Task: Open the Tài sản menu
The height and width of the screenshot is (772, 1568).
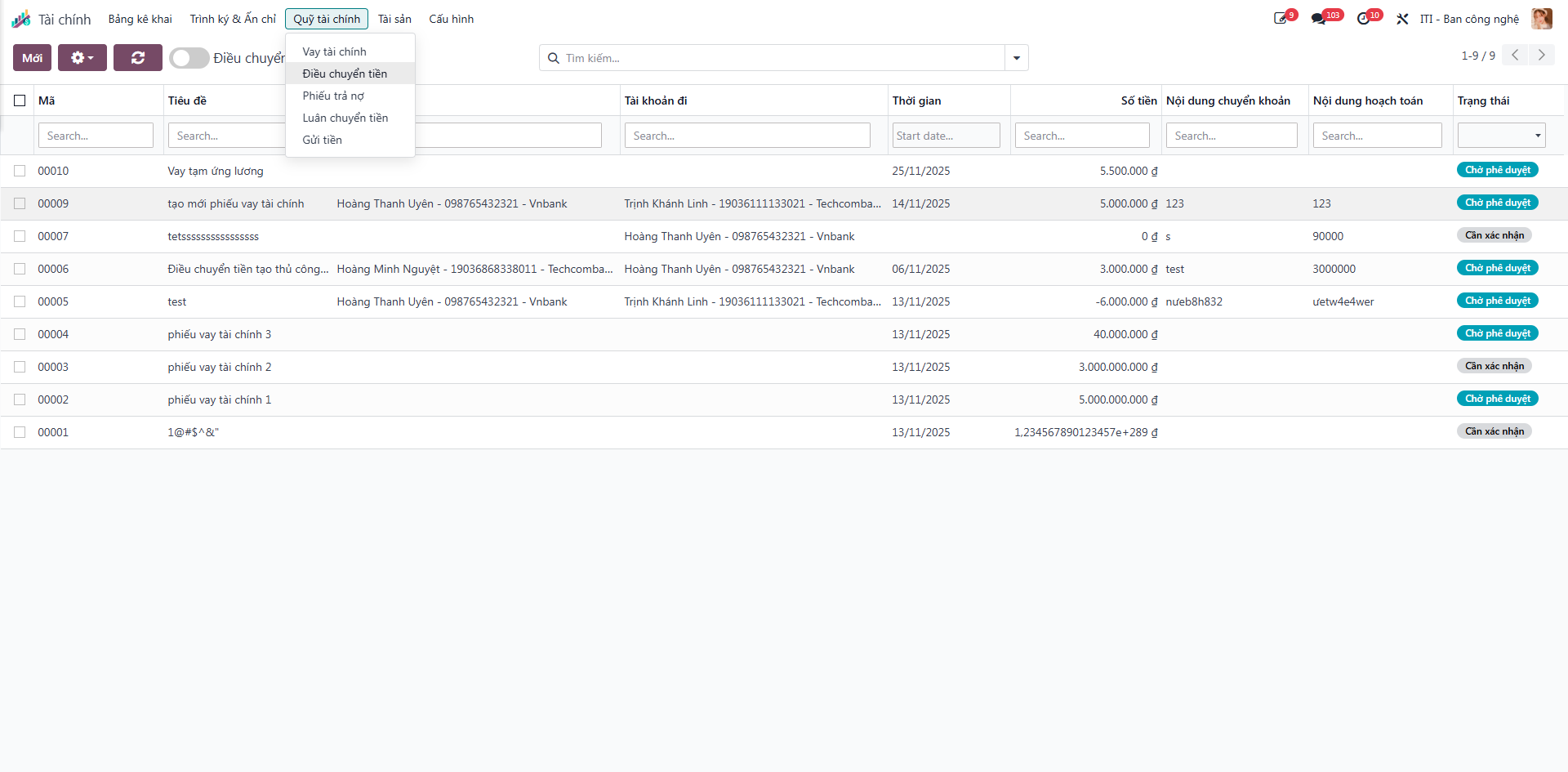Action: click(x=394, y=19)
